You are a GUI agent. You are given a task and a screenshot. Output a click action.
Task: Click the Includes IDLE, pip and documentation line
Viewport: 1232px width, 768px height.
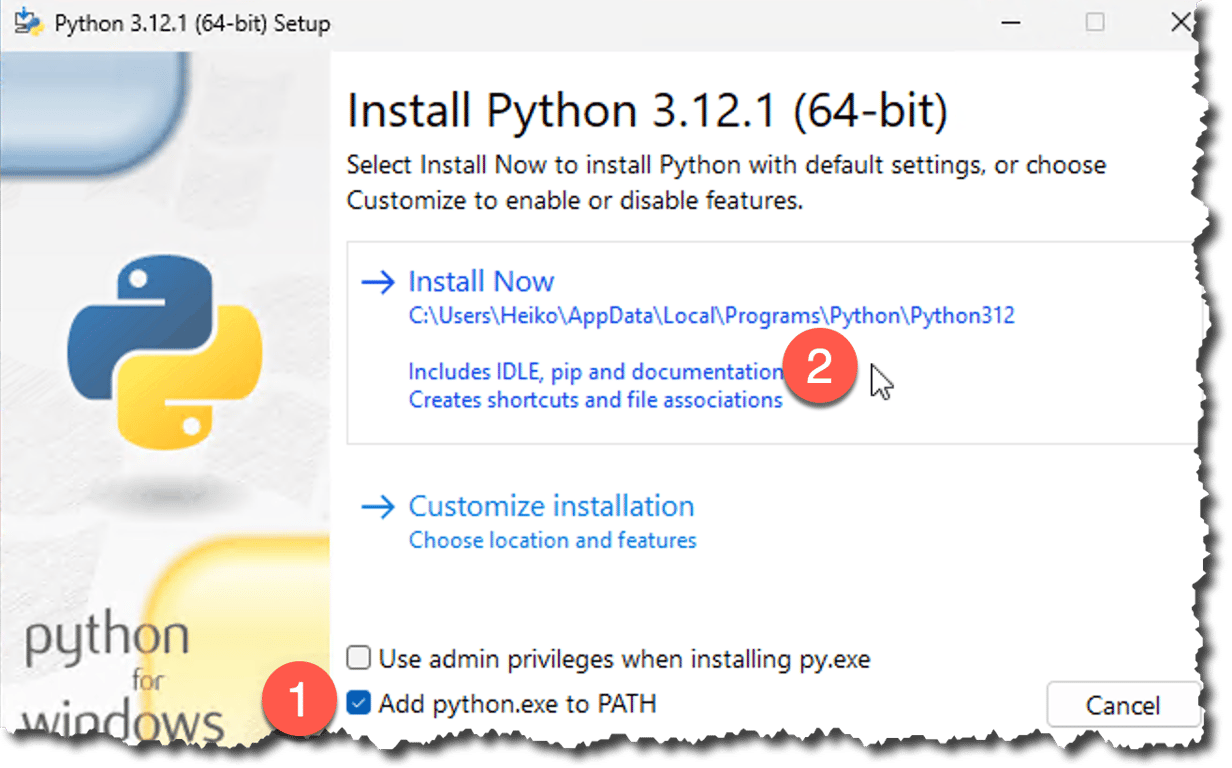pos(595,372)
